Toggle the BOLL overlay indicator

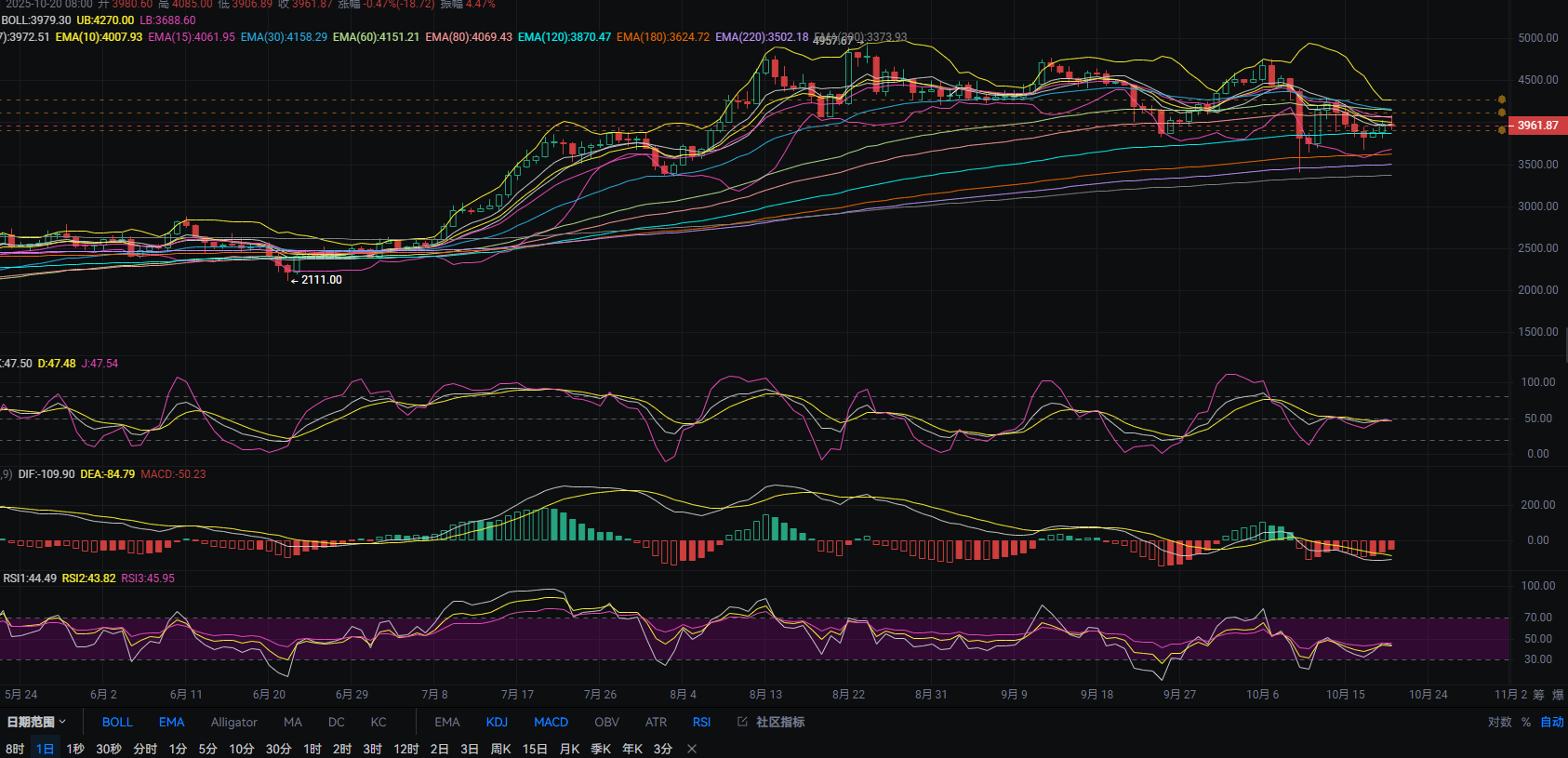point(117,722)
